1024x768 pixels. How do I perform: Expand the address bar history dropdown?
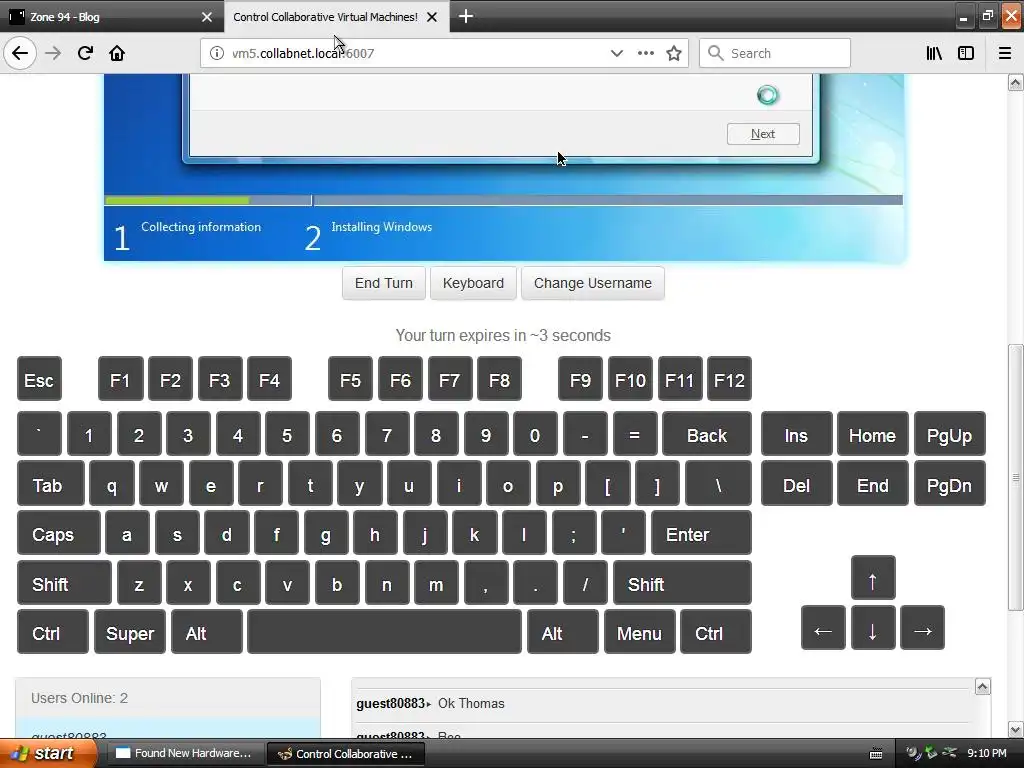click(616, 53)
